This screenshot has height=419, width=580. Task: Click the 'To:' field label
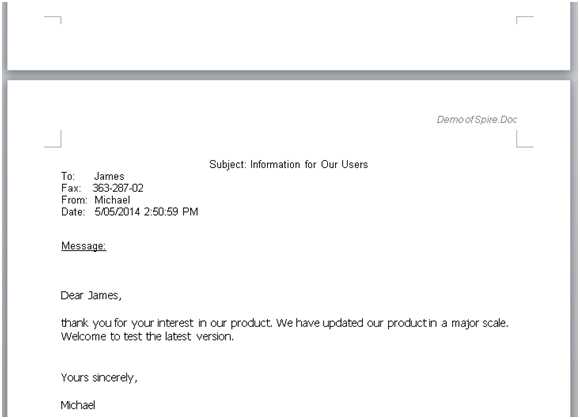68,176
